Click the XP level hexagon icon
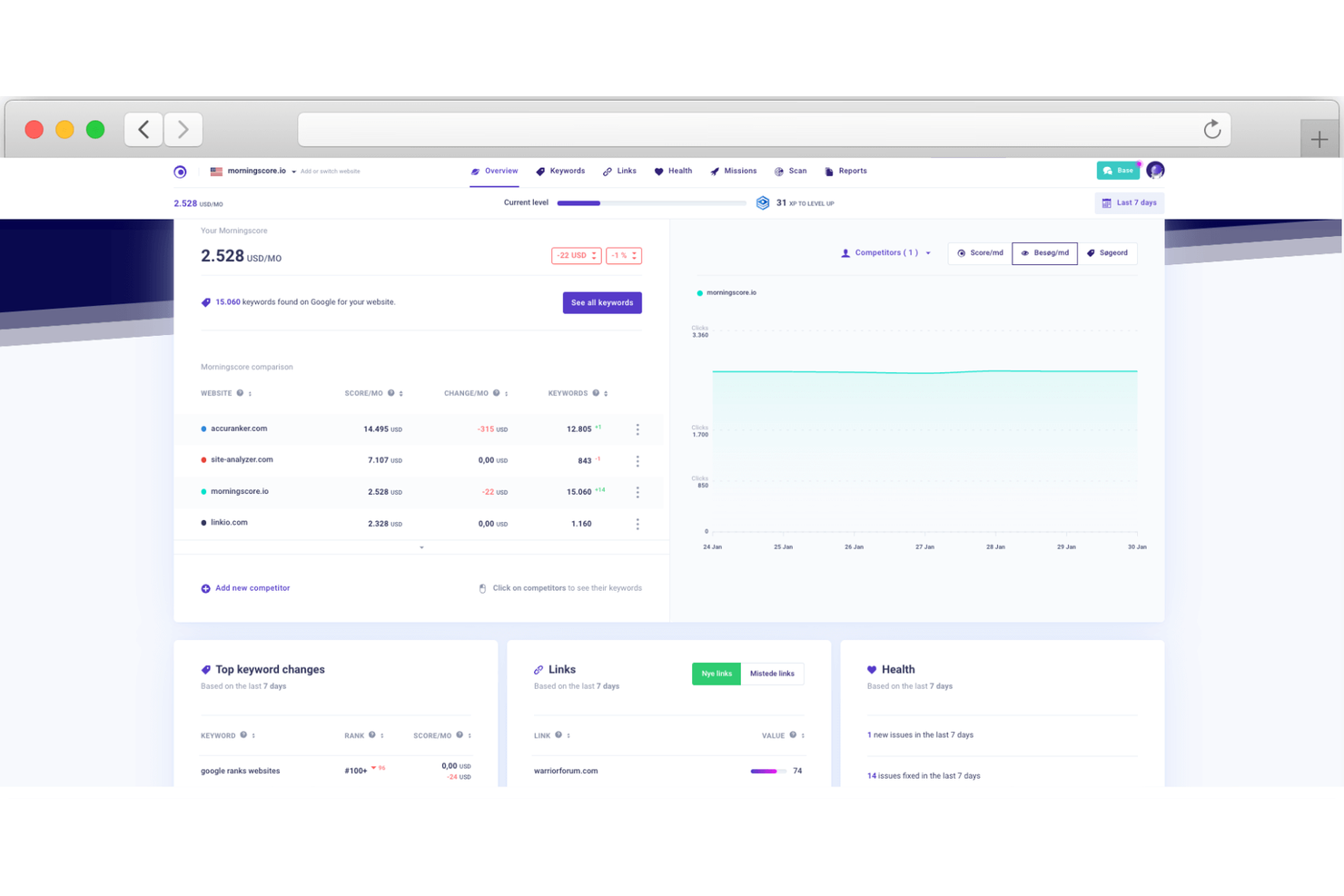 tap(763, 202)
